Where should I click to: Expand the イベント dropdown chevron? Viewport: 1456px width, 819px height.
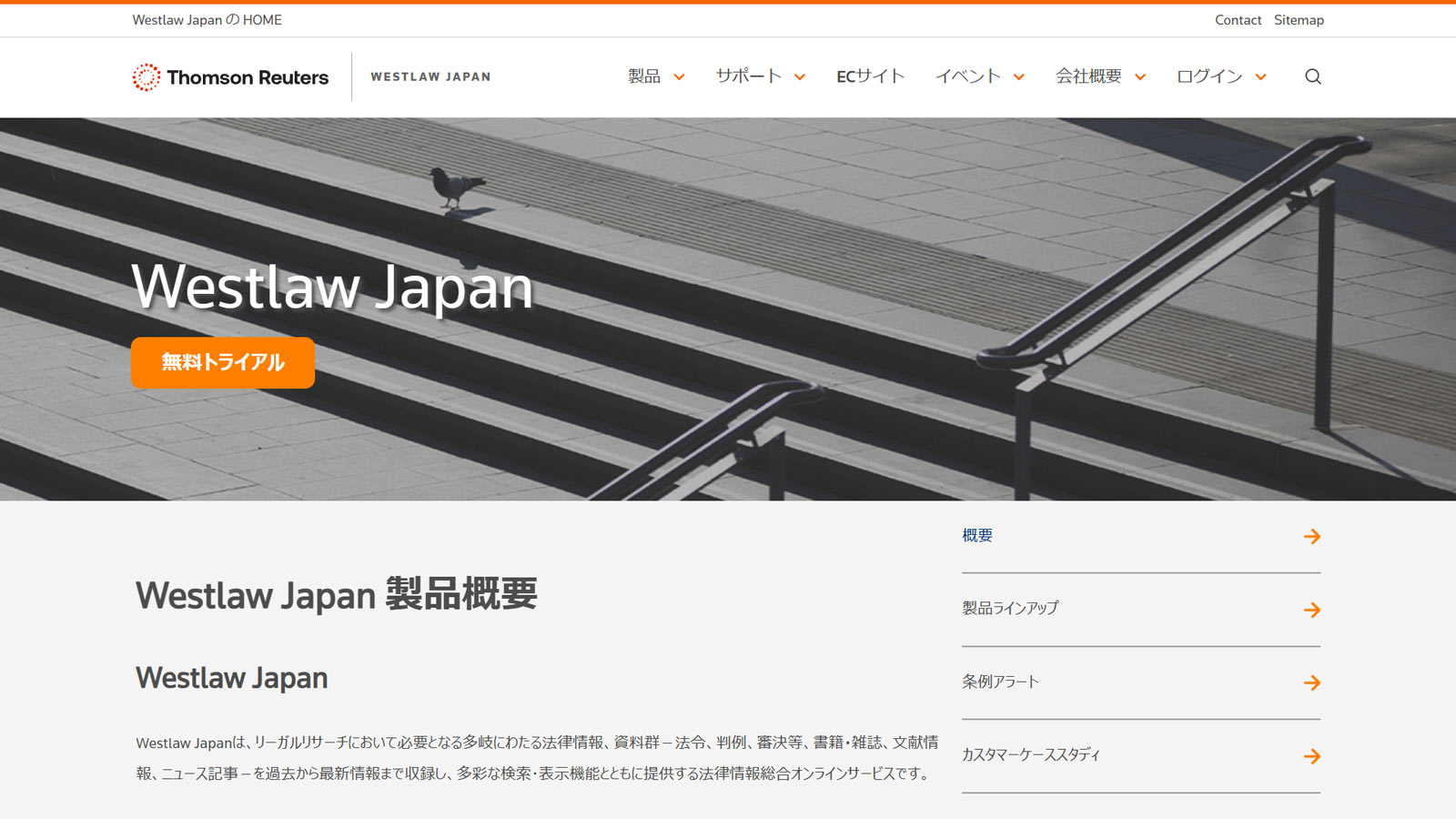1019,77
